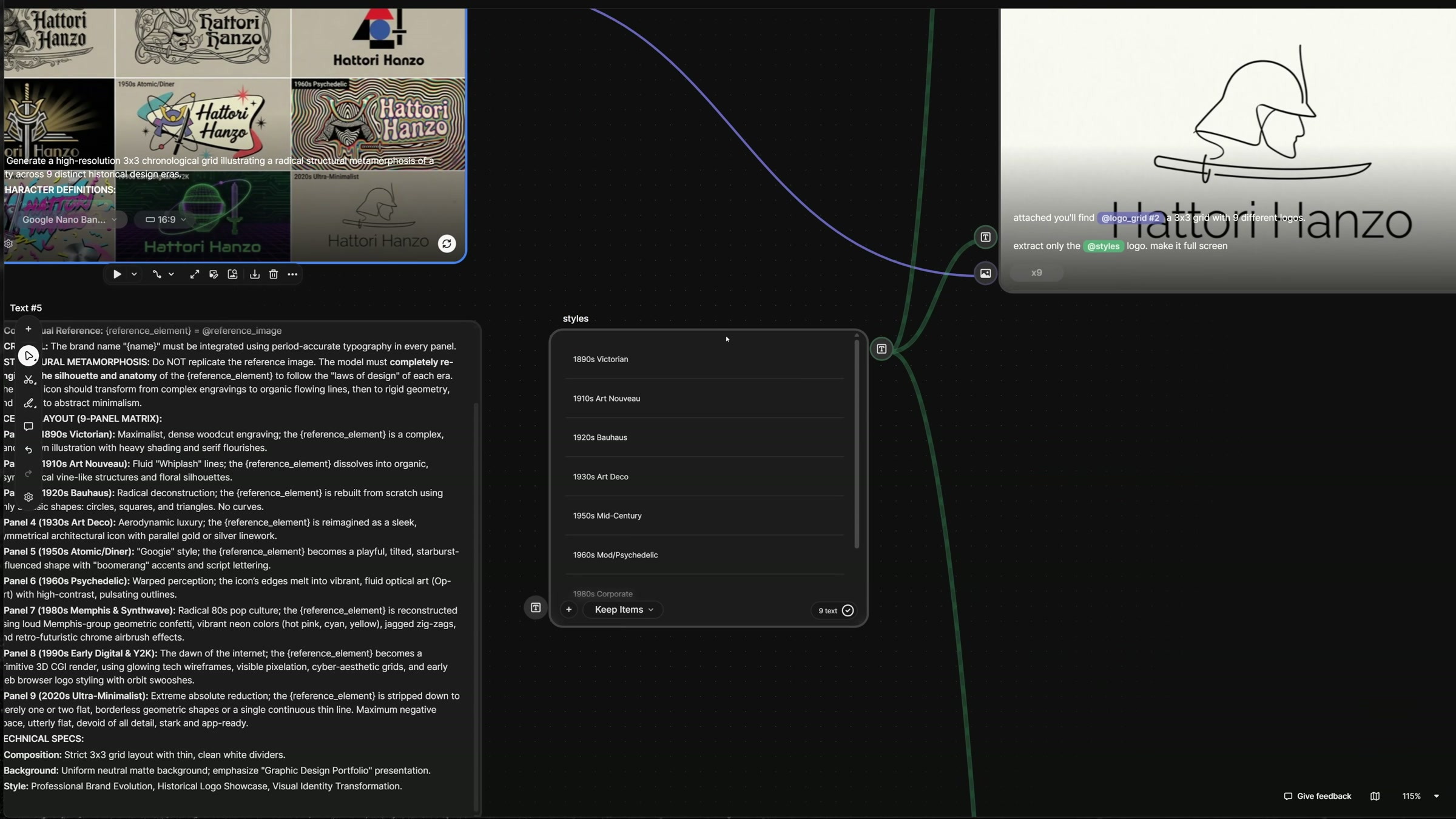
Task: Click the @styles reference tag
Action: [x=1103, y=246]
